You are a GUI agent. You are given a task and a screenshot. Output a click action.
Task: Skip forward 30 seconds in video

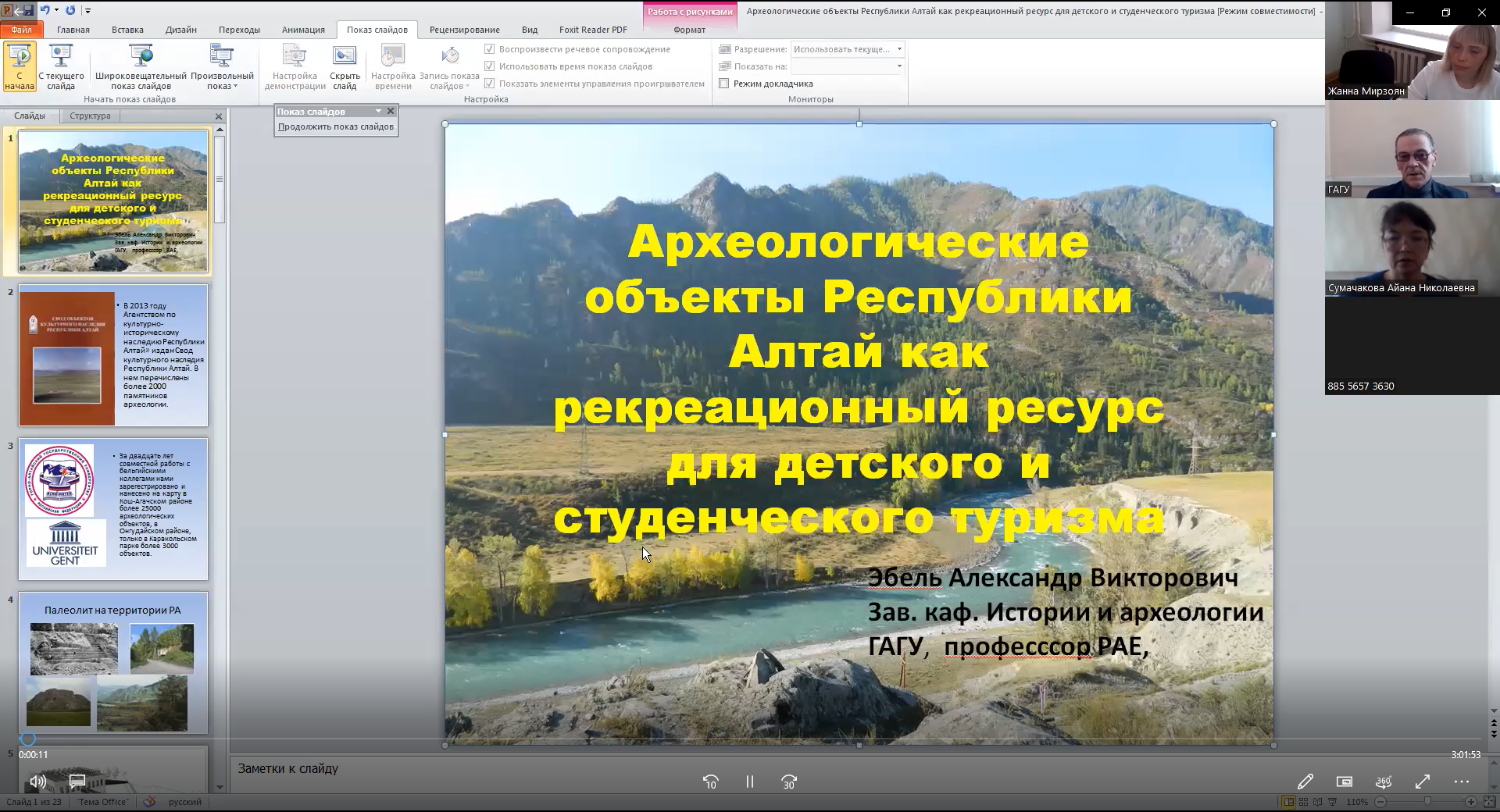tap(789, 782)
